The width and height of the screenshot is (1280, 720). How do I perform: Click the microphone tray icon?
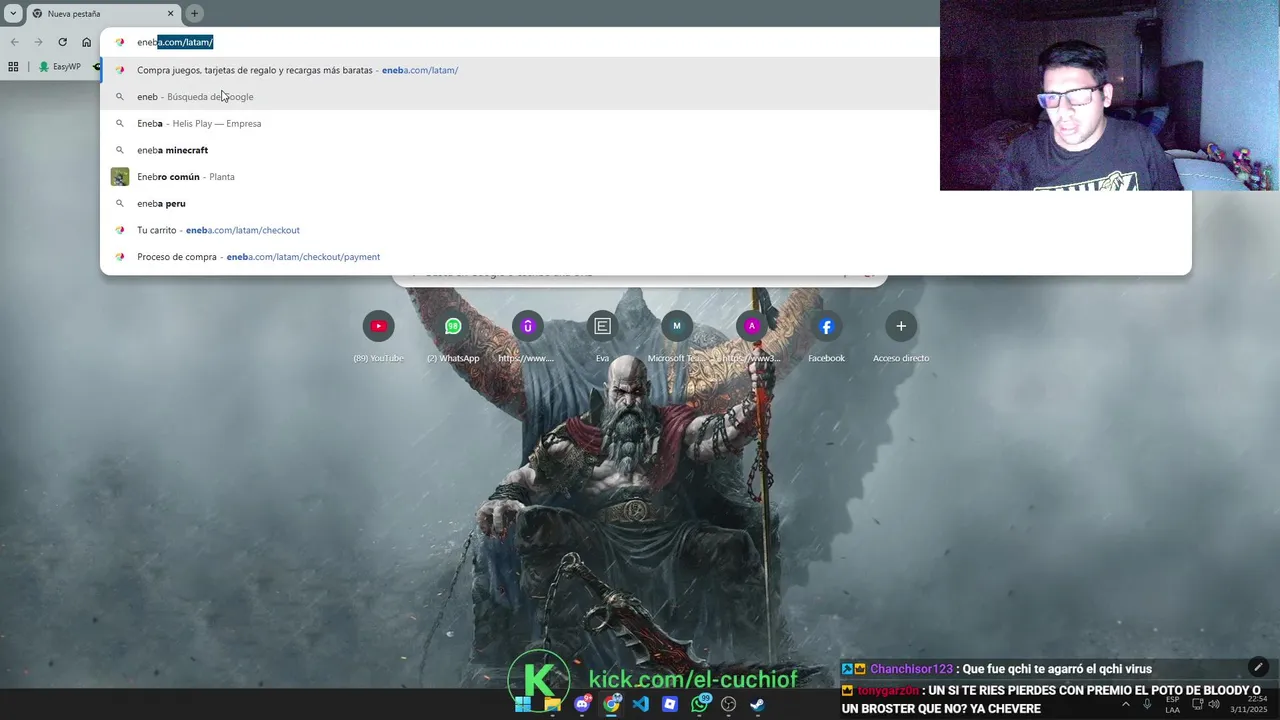[1147, 704]
